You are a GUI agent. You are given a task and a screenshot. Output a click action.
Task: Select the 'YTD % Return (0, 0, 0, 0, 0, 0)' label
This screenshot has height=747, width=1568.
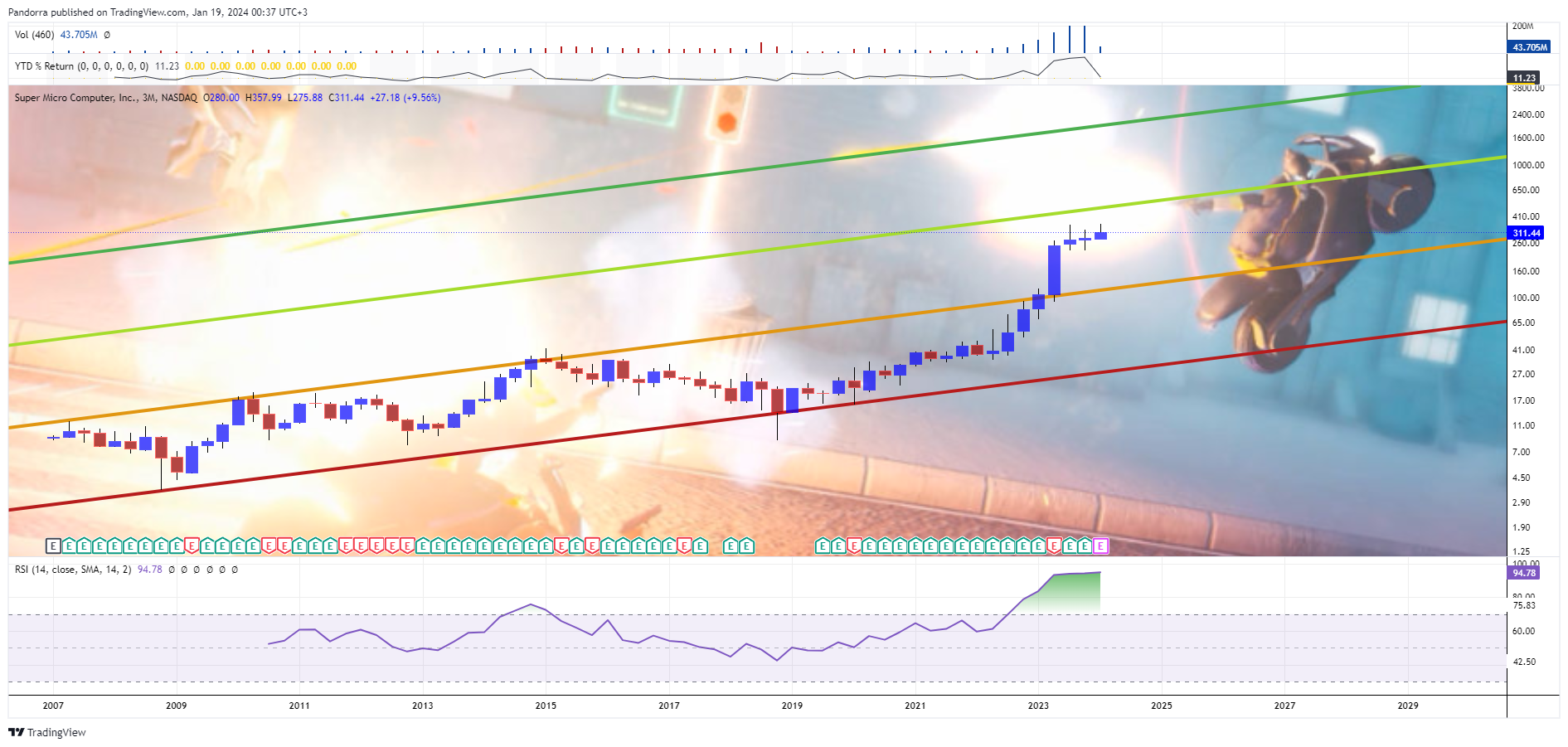click(81, 66)
